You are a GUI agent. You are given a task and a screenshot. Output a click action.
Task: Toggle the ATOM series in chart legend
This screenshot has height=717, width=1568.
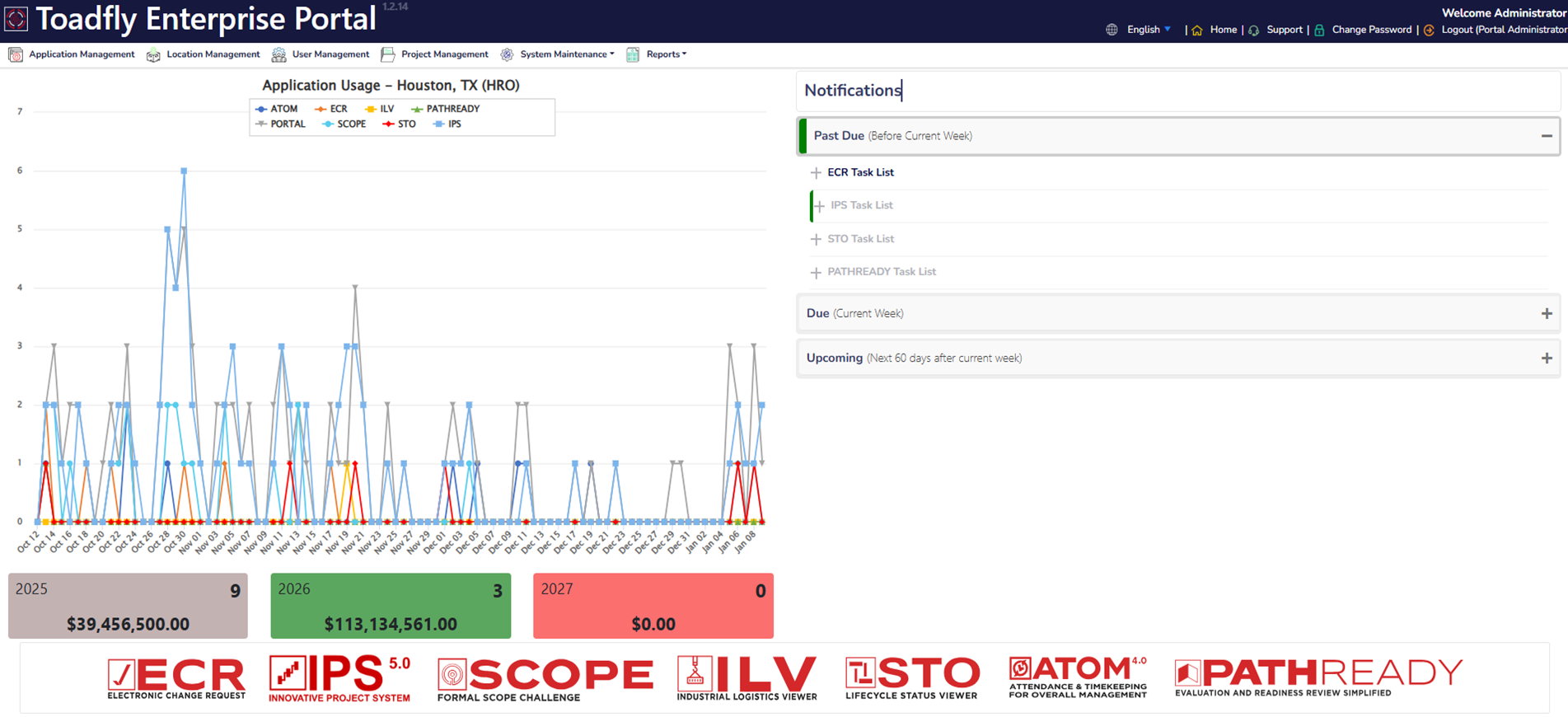pyautogui.click(x=277, y=109)
